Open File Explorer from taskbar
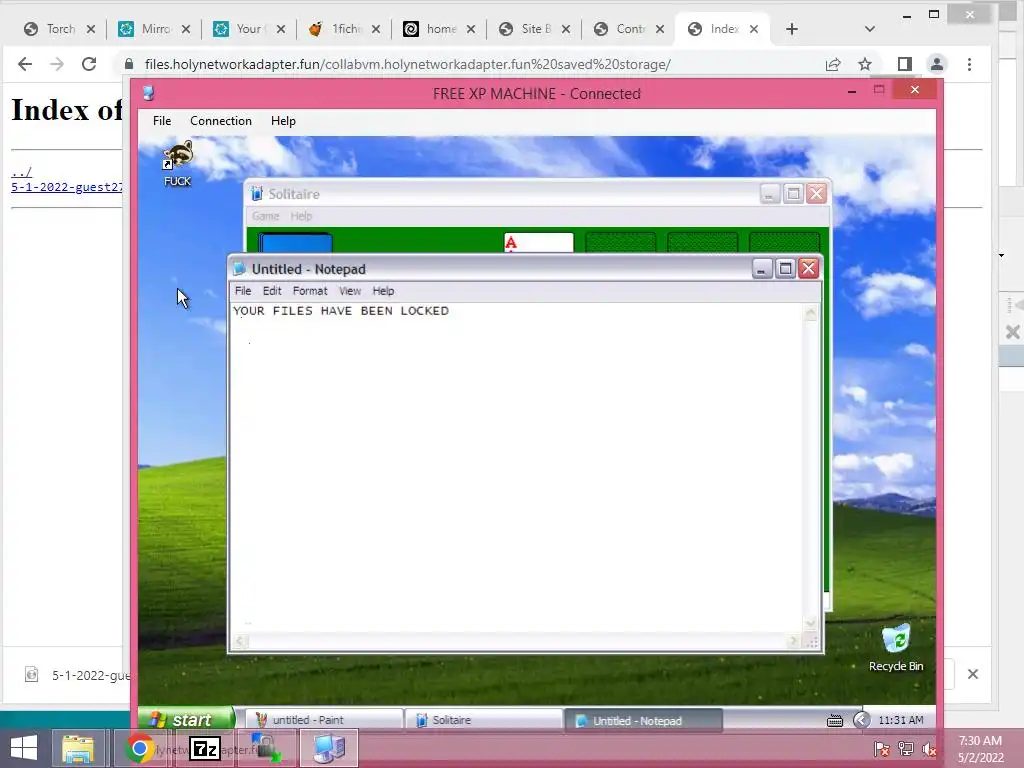The height and width of the screenshot is (768, 1024). (x=78, y=748)
